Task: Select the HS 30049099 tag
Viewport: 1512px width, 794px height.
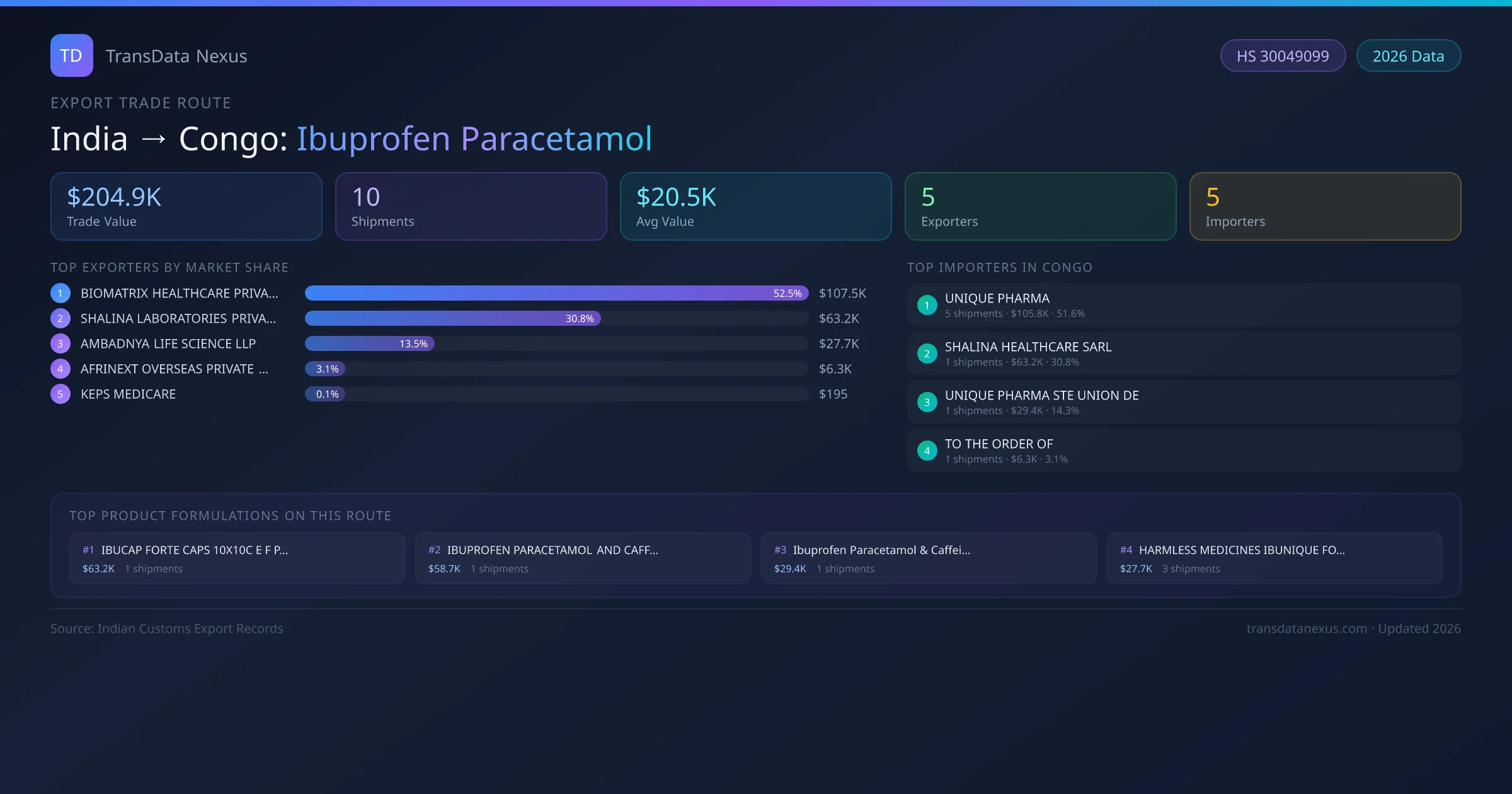Action: [1283, 56]
